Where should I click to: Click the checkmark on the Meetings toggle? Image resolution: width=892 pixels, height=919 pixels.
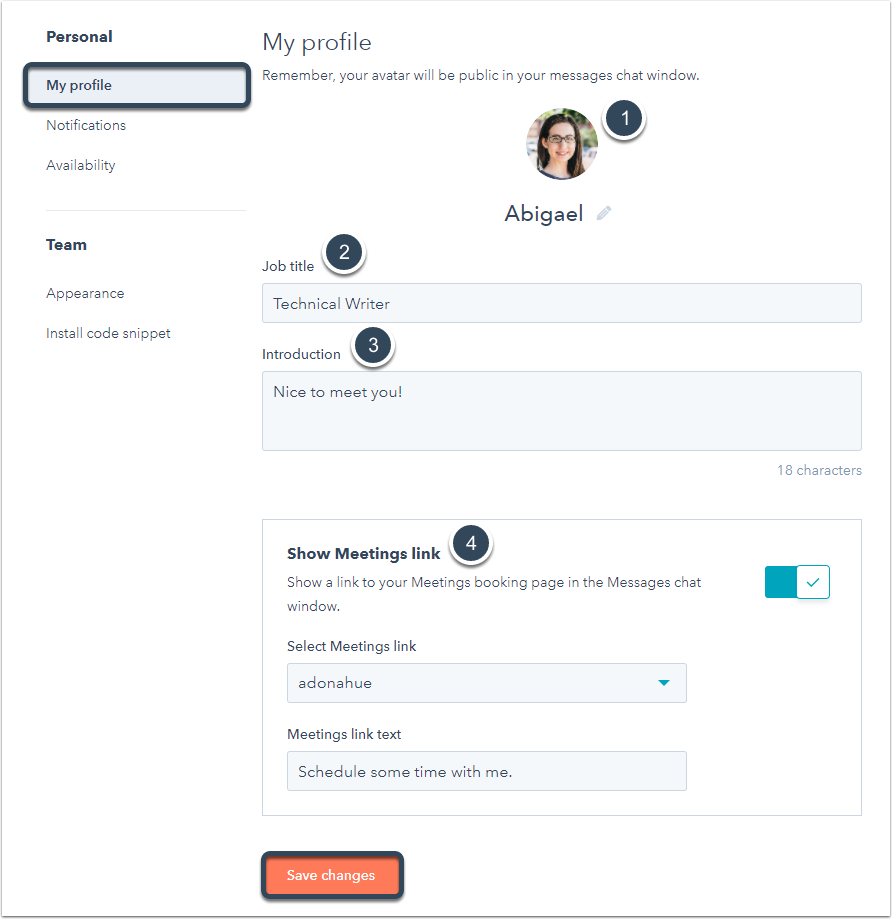tap(813, 582)
